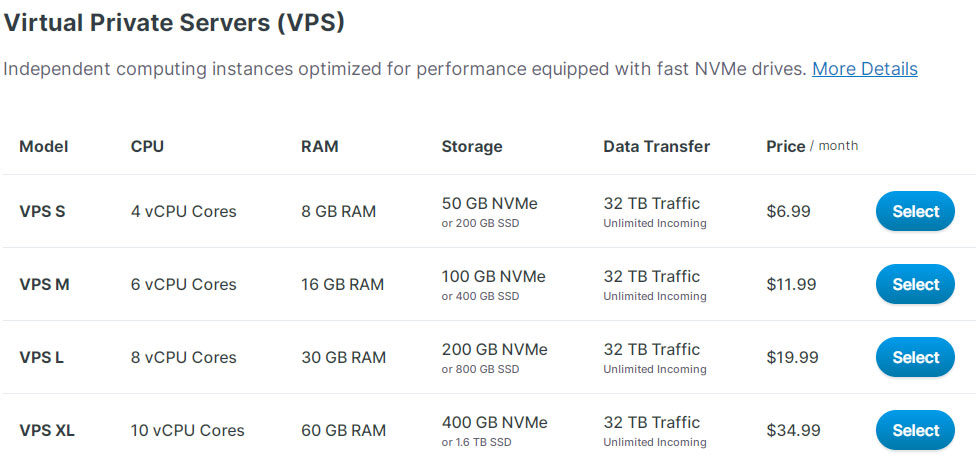The image size is (976, 462).
Task: Click the Data Transfer column header
Action: click(657, 146)
